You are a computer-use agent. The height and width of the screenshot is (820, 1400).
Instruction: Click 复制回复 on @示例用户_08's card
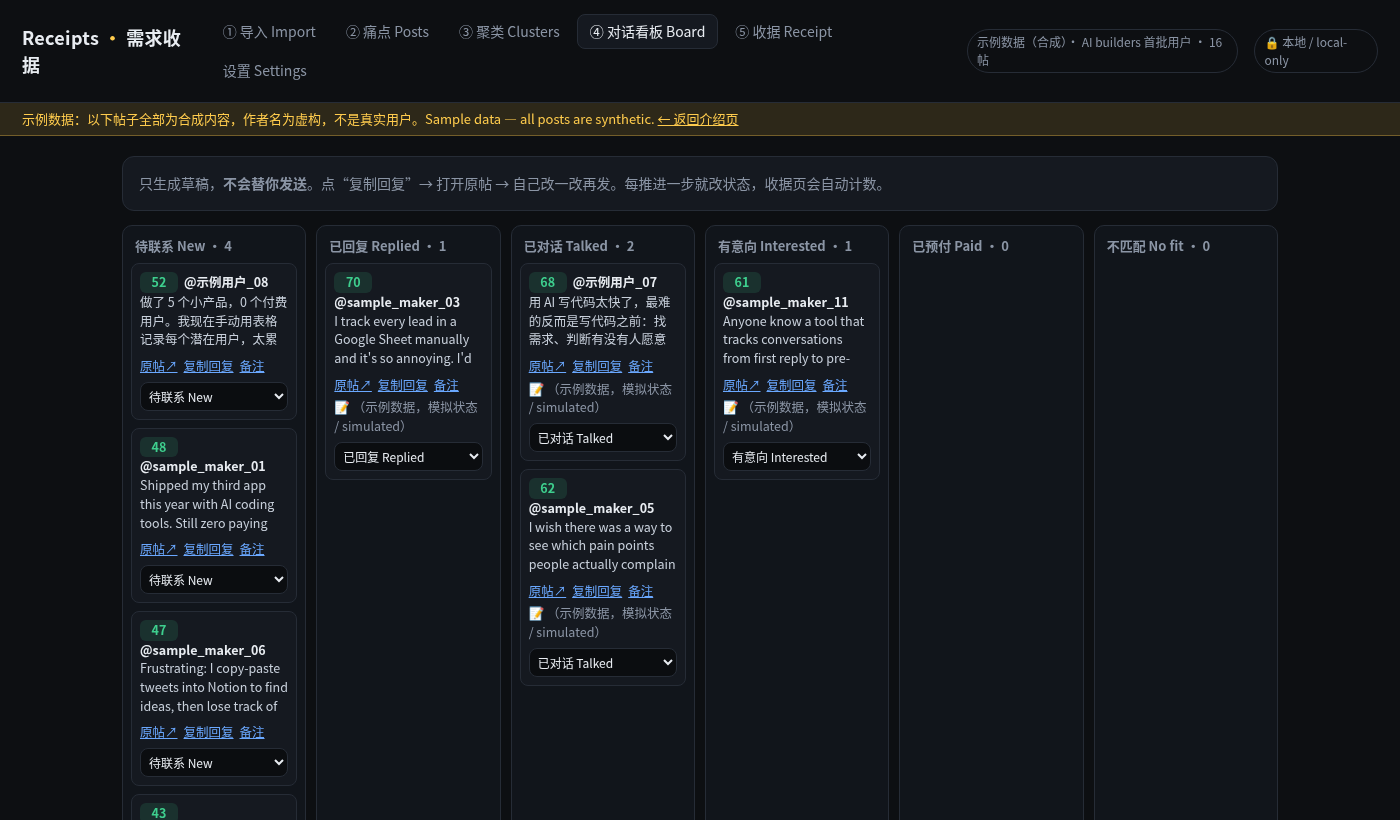point(208,367)
